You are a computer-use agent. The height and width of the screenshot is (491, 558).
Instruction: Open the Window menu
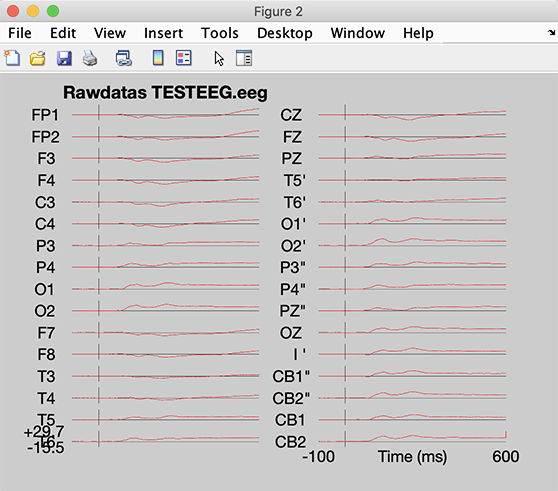click(x=358, y=33)
